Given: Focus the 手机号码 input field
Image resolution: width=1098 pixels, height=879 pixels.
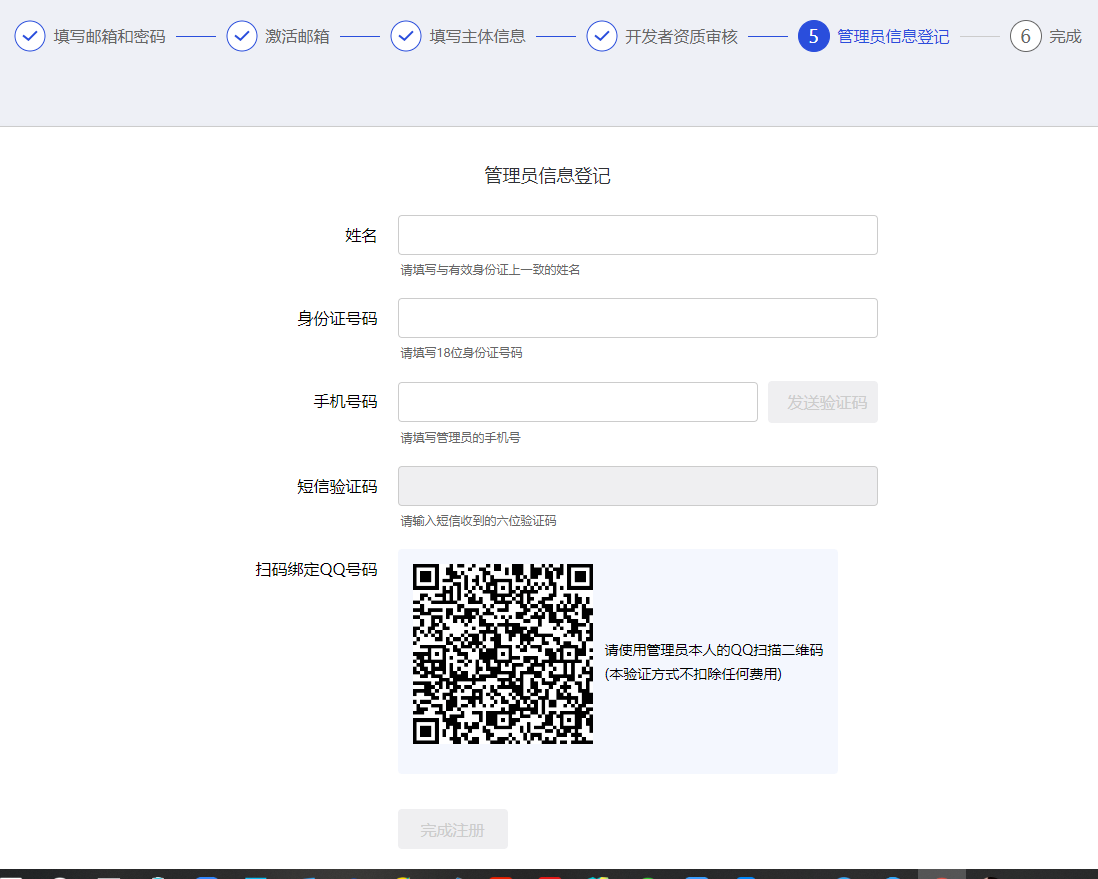Looking at the screenshot, I should click(578, 402).
